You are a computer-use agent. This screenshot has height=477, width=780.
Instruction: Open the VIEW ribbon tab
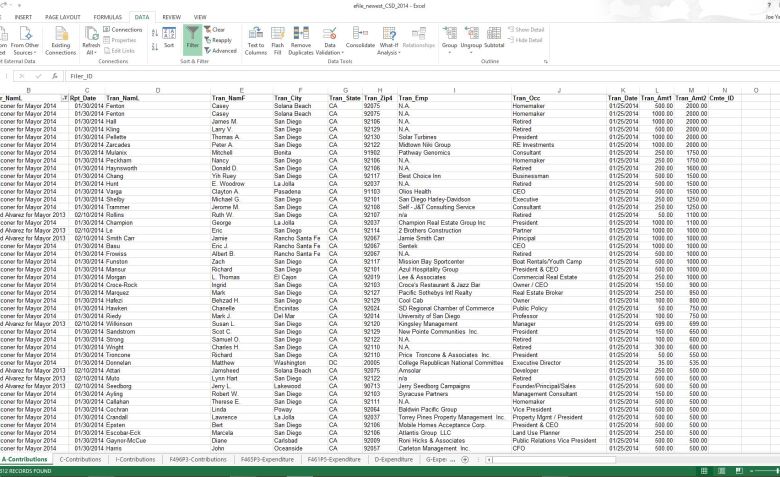[200, 17]
